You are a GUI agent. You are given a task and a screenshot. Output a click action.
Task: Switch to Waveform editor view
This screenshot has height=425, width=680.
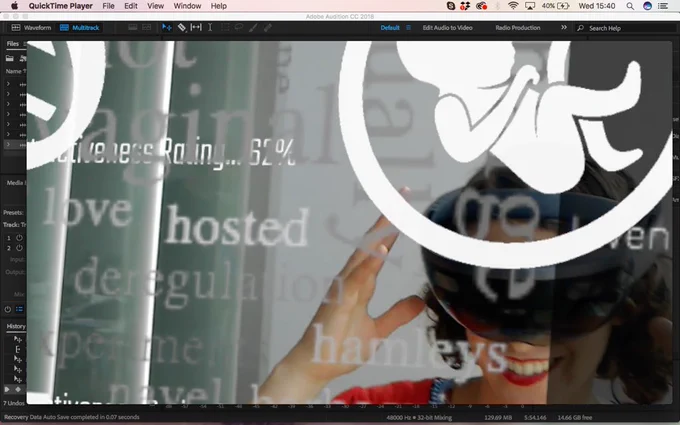point(31,27)
